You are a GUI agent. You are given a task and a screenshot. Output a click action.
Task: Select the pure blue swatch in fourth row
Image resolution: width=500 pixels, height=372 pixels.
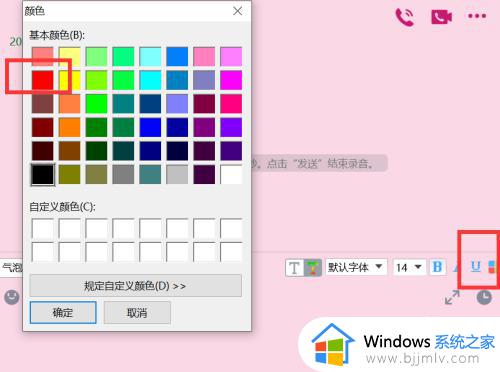(x=150, y=127)
